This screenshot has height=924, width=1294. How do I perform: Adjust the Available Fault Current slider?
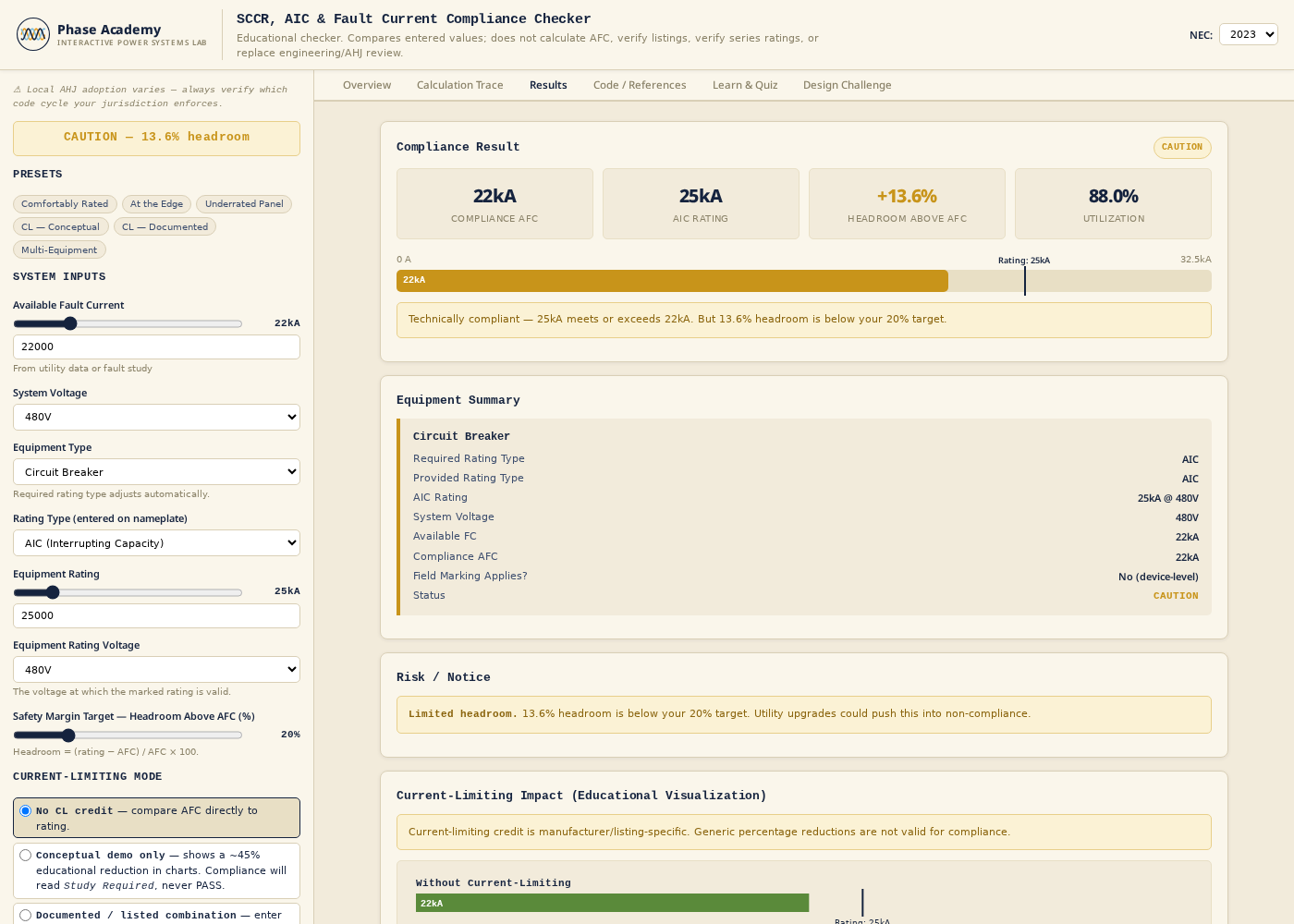click(128, 323)
